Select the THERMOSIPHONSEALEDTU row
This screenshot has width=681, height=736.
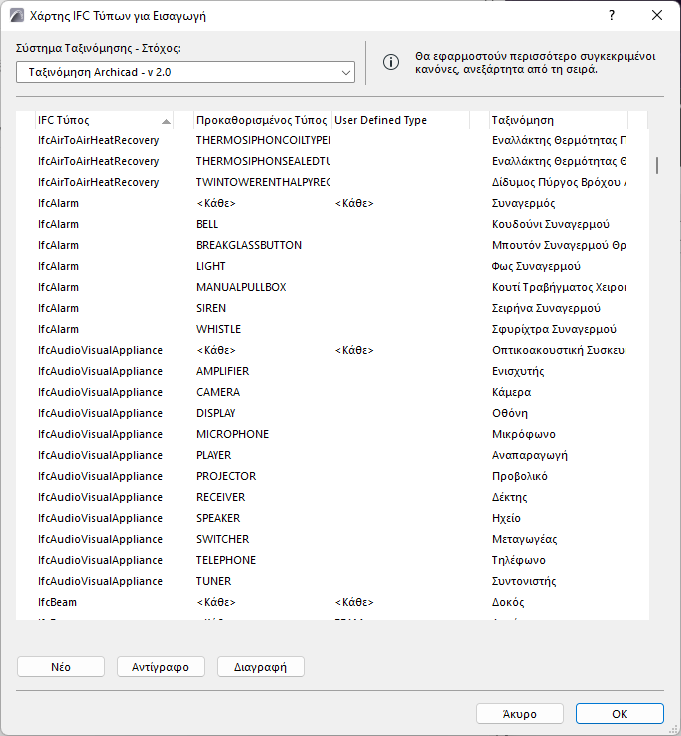pyautogui.click(x=332, y=161)
